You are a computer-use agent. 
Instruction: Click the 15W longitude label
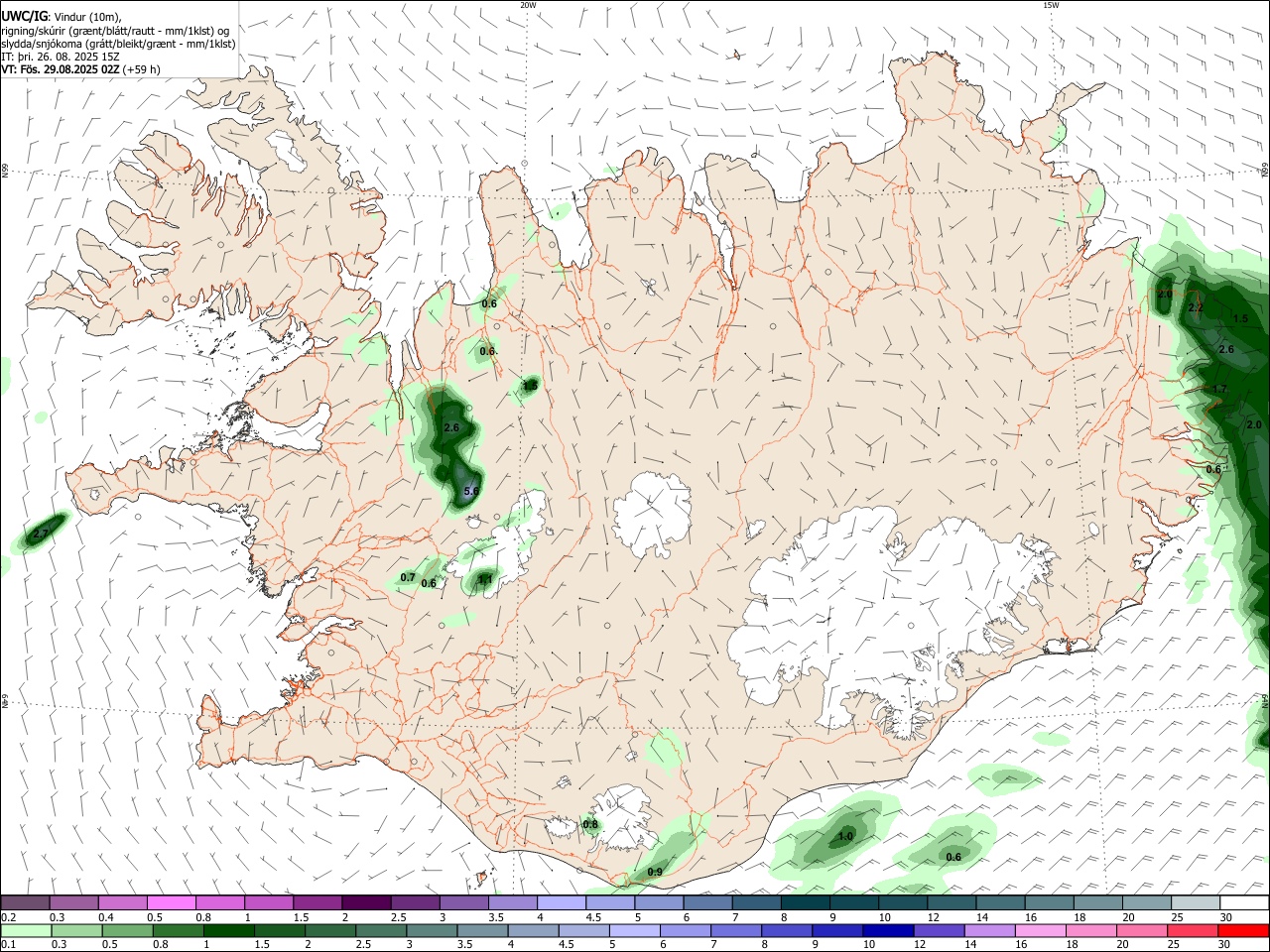click(x=1051, y=5)
